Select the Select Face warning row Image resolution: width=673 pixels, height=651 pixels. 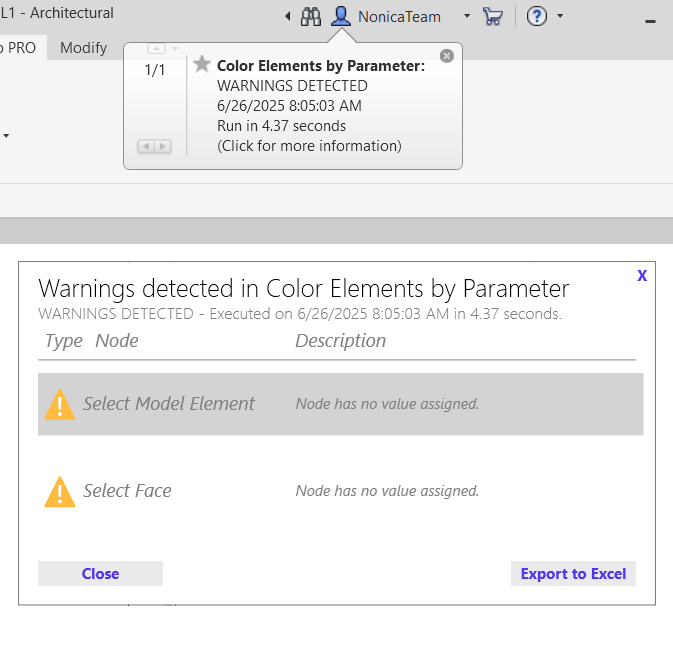[340, 491]
